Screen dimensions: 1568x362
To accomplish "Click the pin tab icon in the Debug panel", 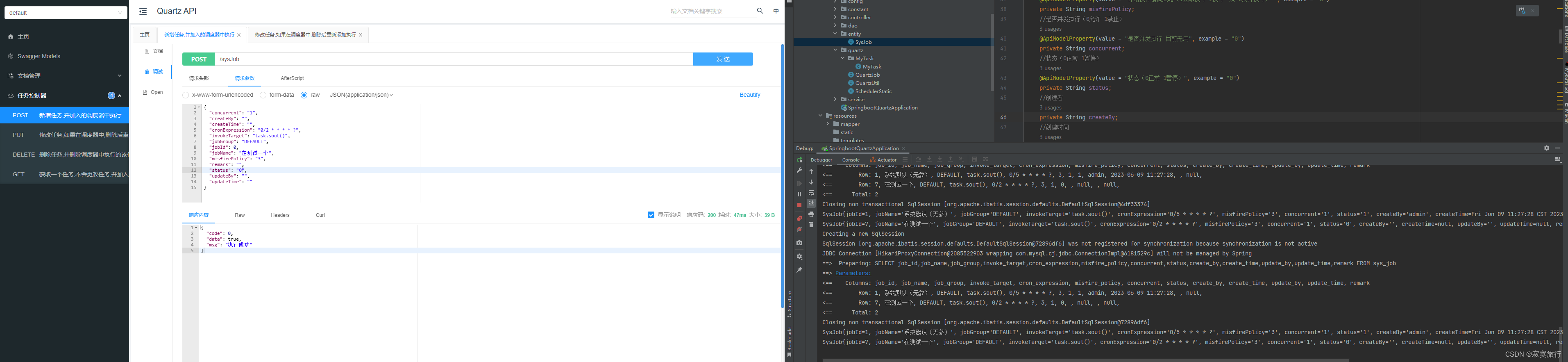I will pos(799,270).
